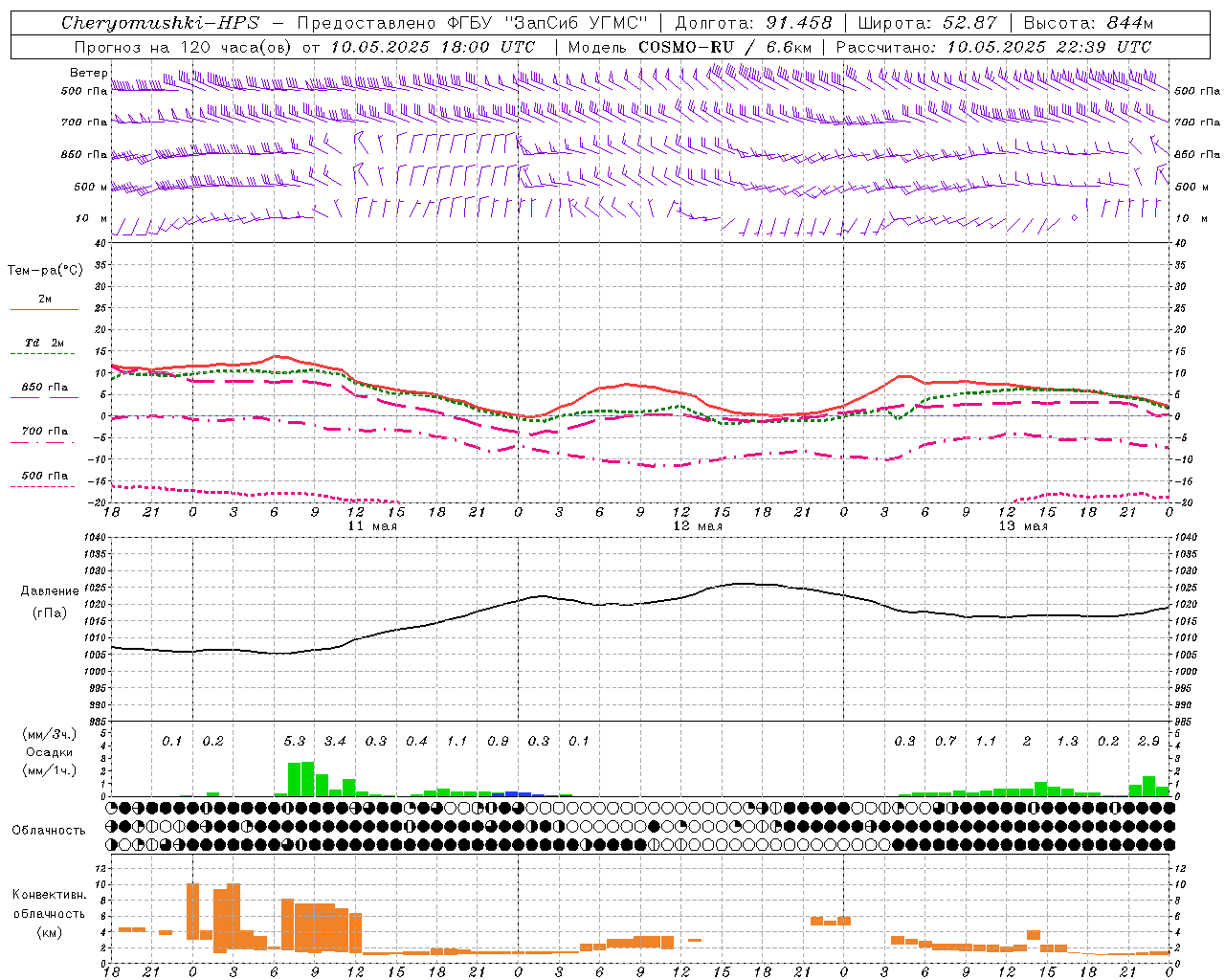Click the 700 гПа temperature legend line sample
Screen dimensions: 1225x980
pyautogui.click(x=44, y=443)
